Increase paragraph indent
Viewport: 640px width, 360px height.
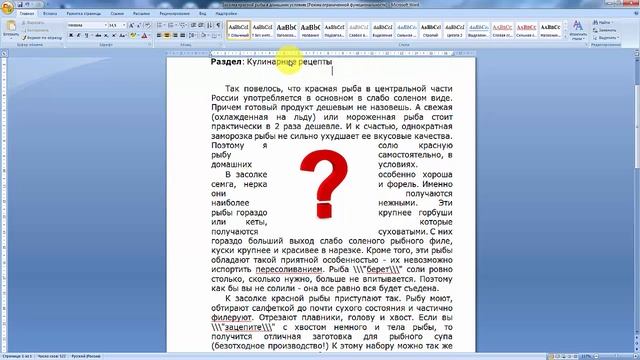pos(201,25)
